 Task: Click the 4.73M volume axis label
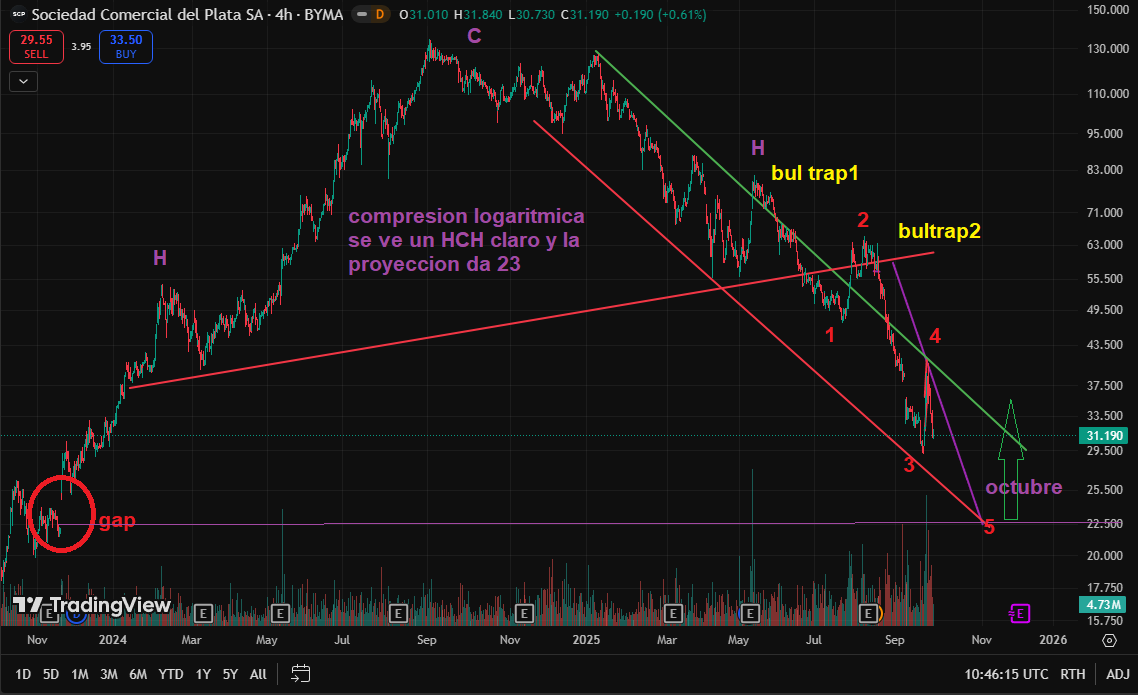click(x=1105, y=604)
